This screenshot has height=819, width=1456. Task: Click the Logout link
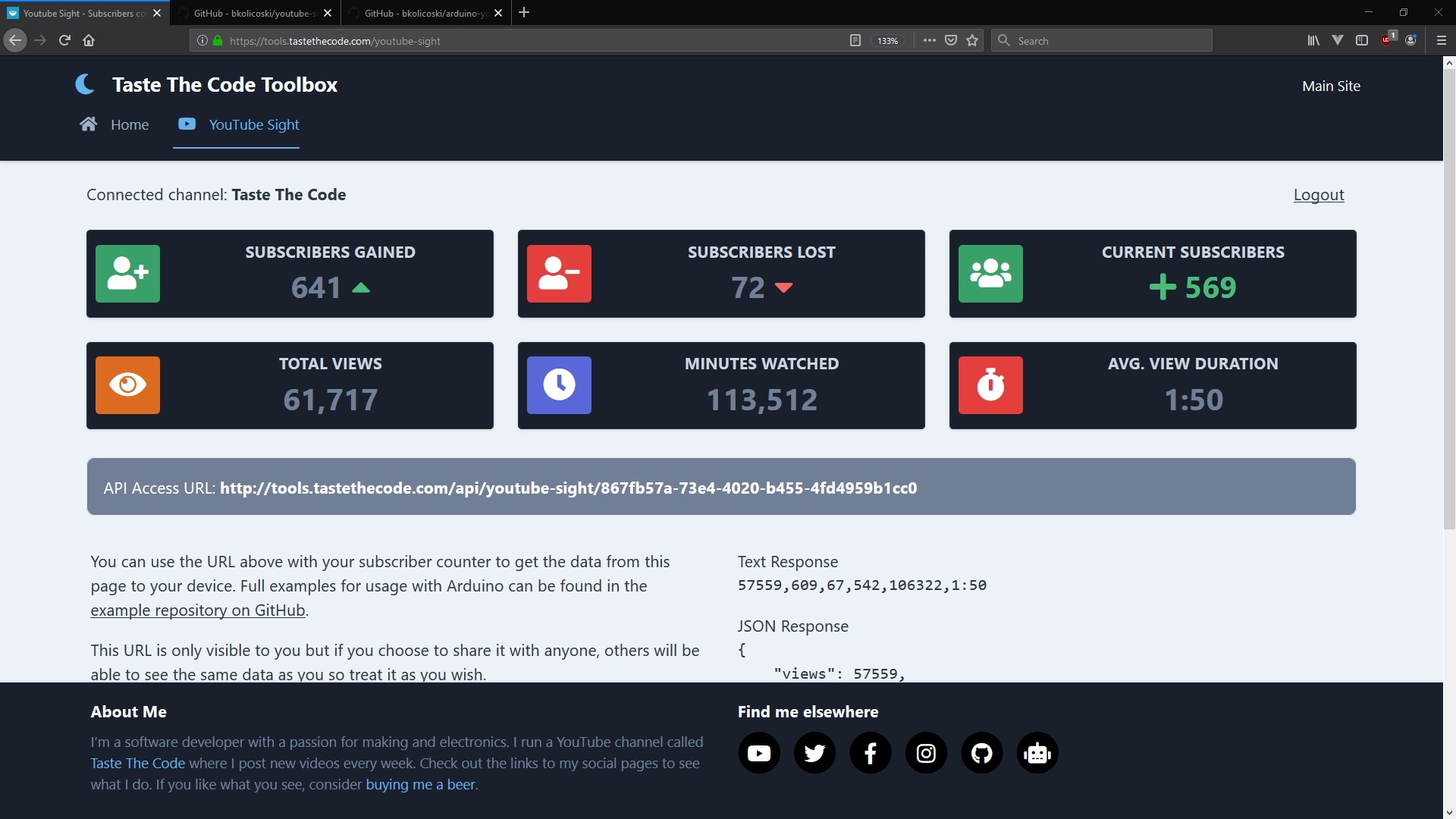tap(1318, 195)
